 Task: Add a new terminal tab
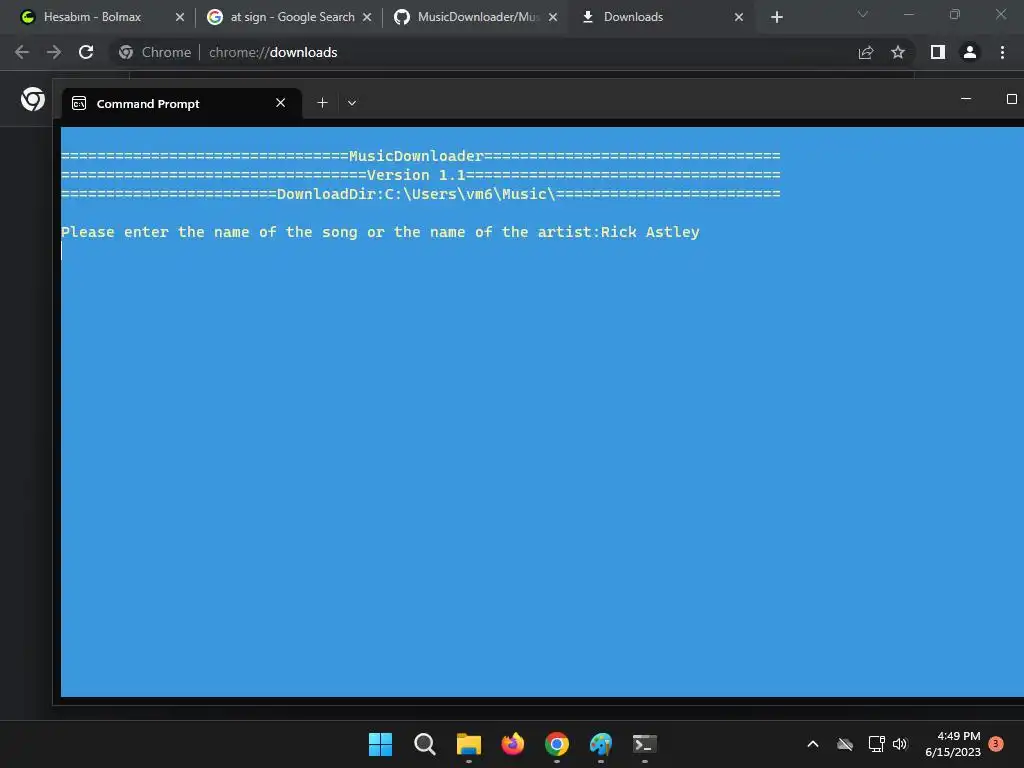pos(322,103)
